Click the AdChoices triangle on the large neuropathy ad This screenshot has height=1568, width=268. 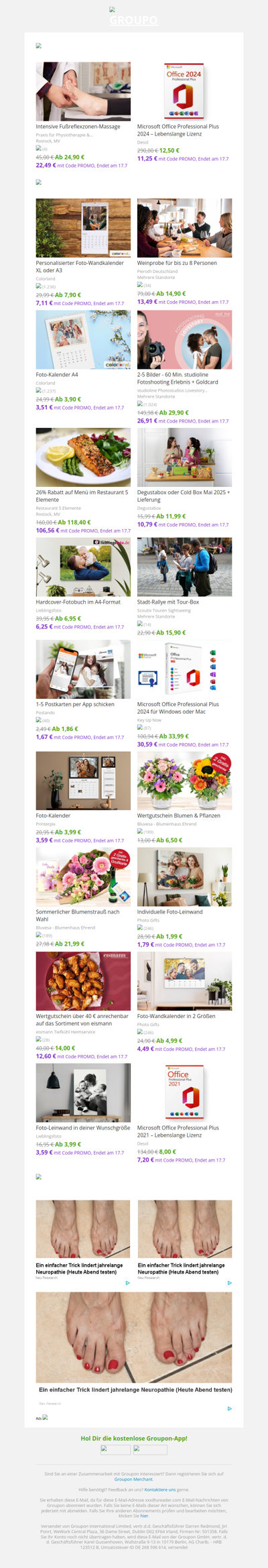coord(230,1409)
